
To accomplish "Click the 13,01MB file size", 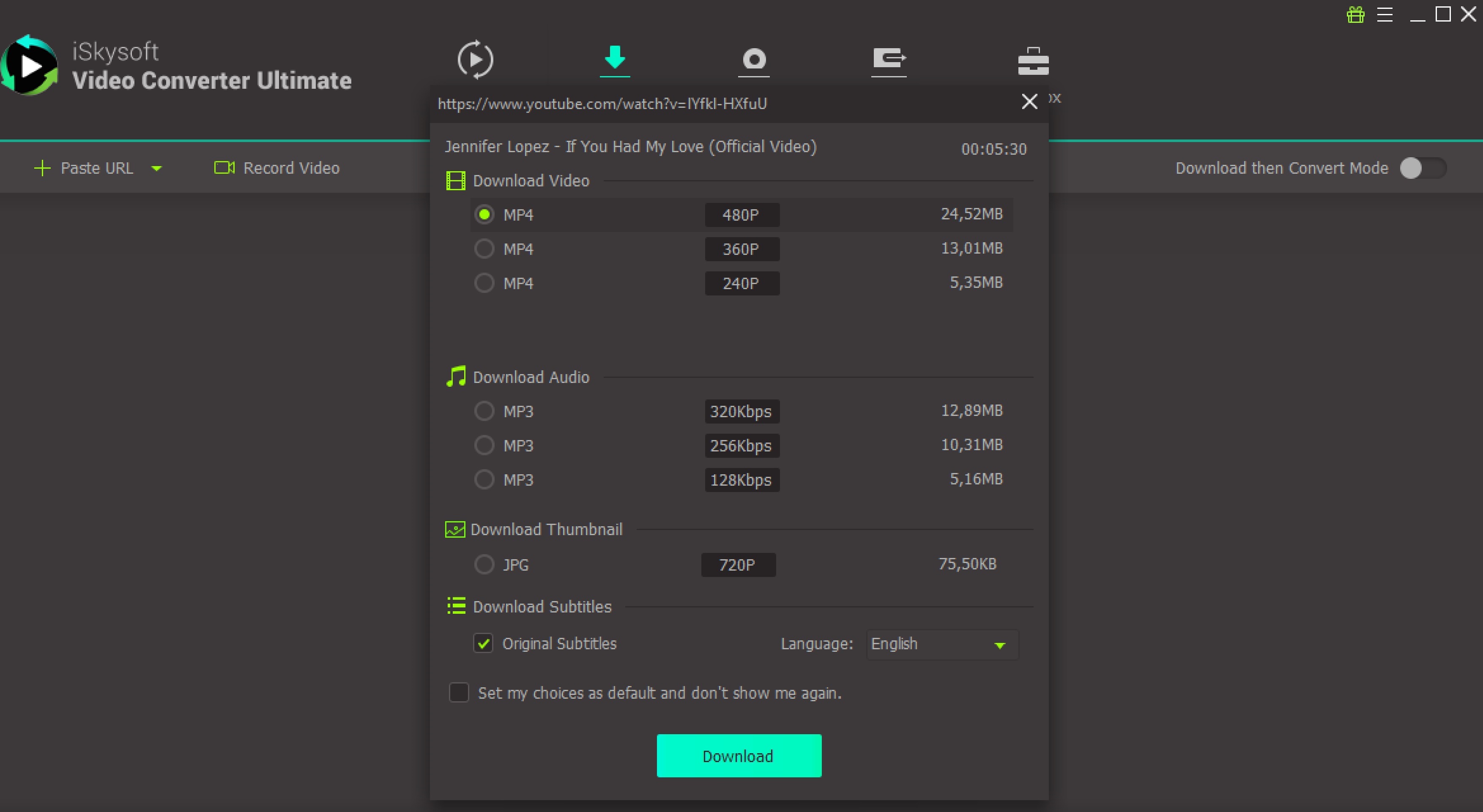I will pos(972,248).
